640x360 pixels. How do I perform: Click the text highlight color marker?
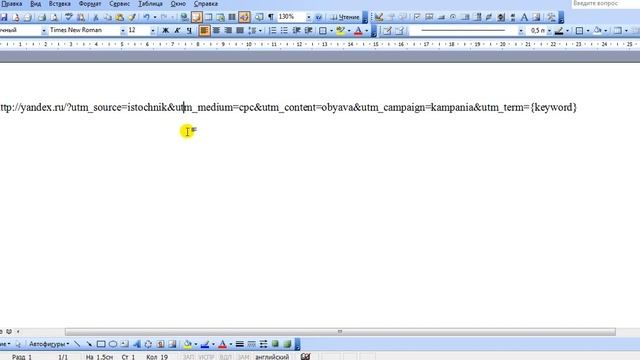click(x=340, y=31)
